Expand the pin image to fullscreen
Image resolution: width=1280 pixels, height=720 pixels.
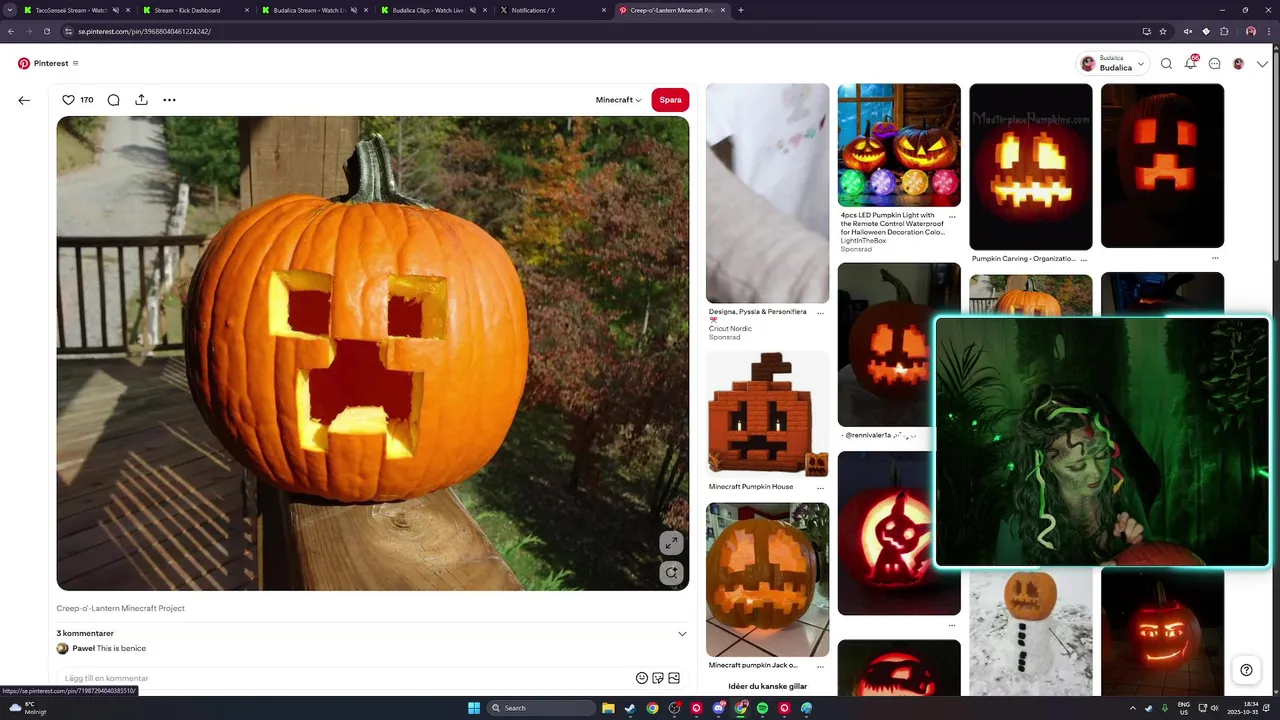pyautogui.click(x=671, y=543)
